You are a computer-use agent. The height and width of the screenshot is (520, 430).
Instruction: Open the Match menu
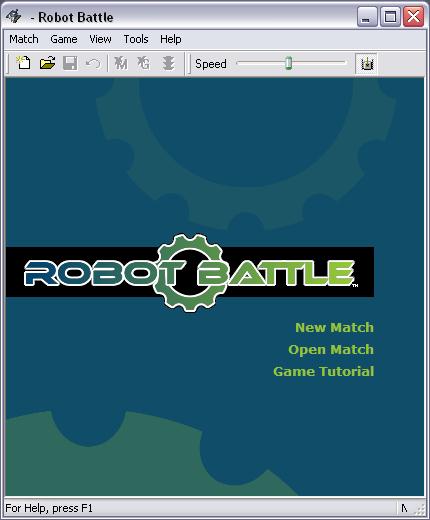click(24, 39)
